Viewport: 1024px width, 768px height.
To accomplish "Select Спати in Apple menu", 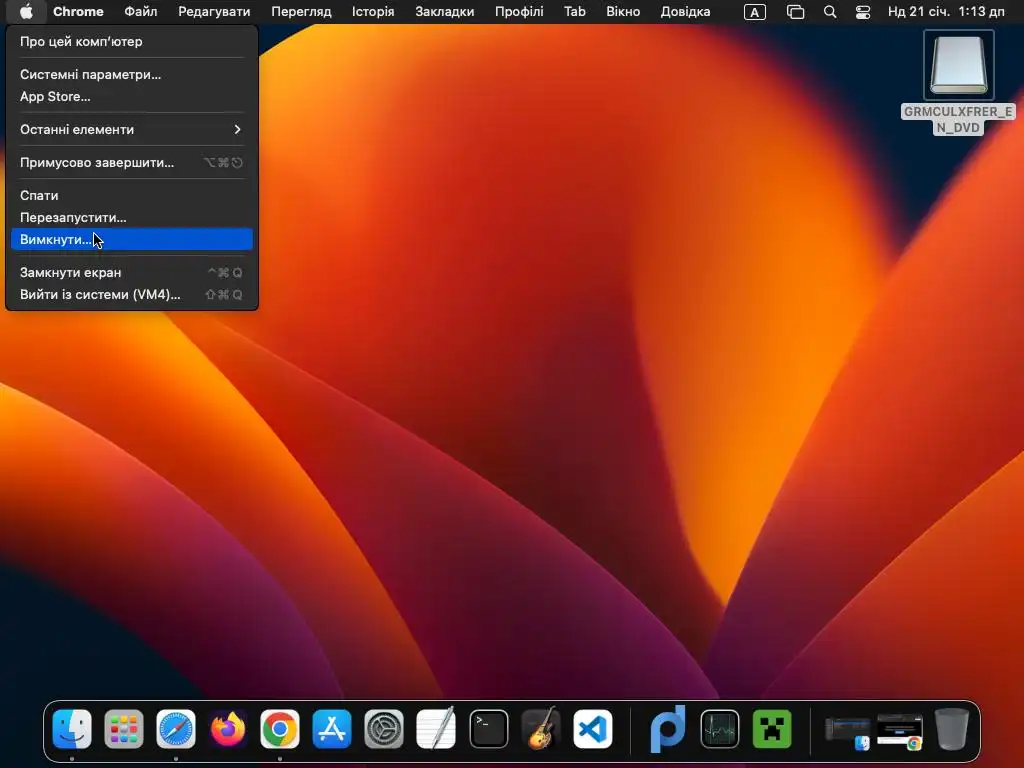I will [131, 195].
